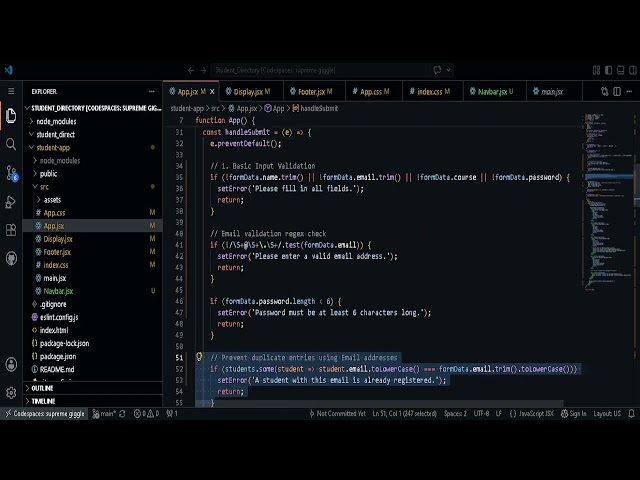Open App.css in the file explorer
The image size is (640, 480).
(93, 213)
